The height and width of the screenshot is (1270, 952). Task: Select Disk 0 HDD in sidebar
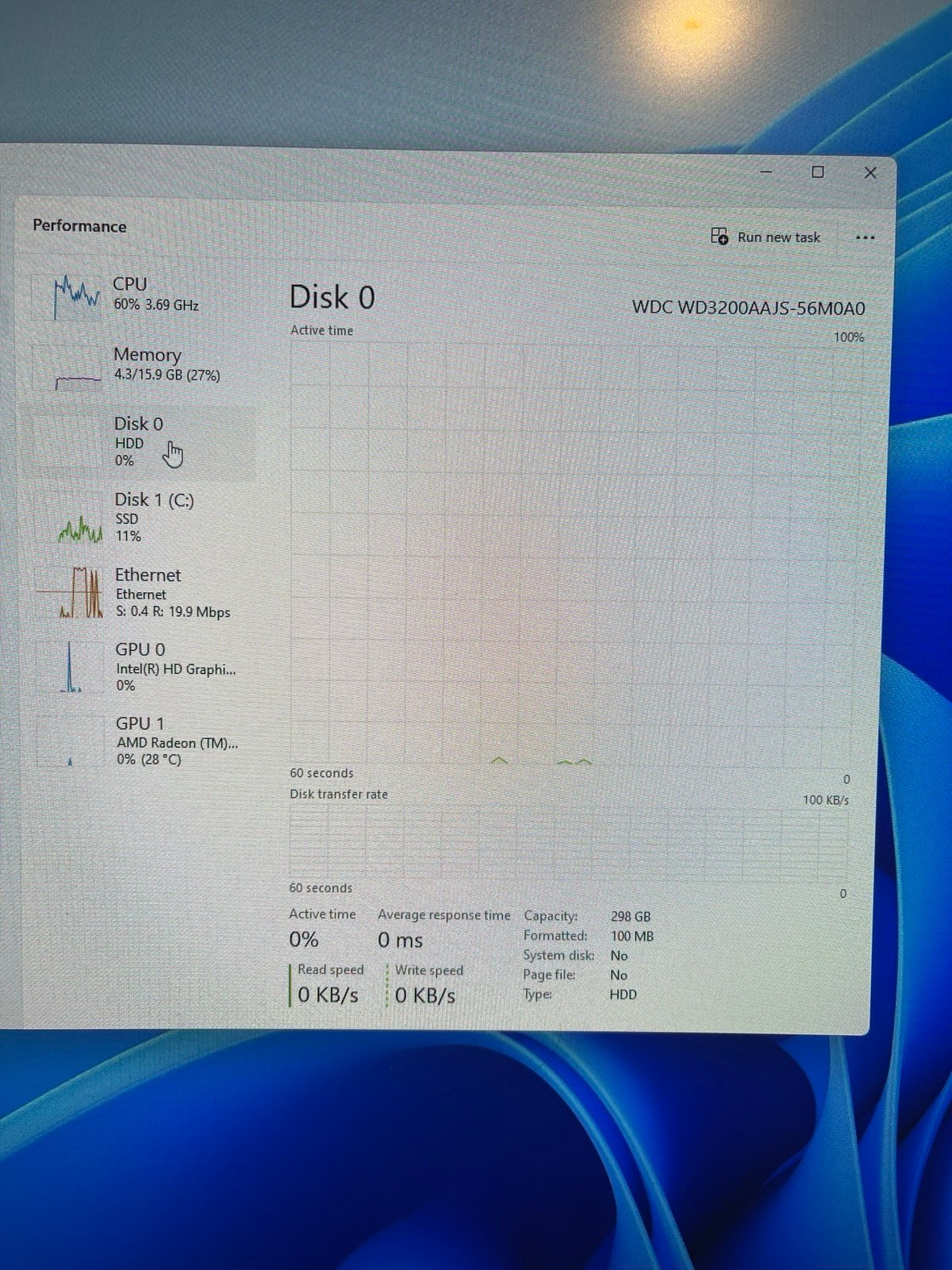139,442
